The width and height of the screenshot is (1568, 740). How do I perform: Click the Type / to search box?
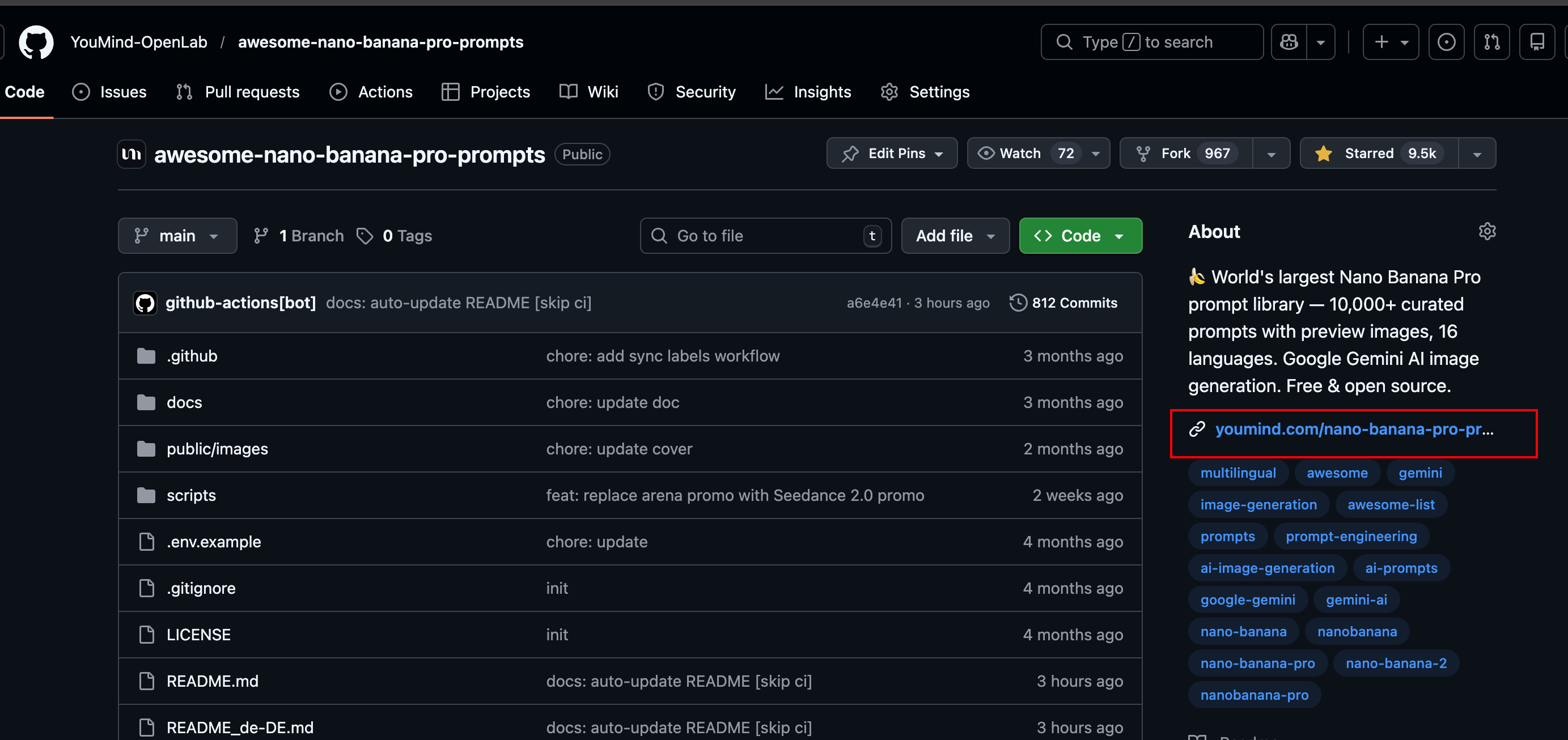[1152, 42]
